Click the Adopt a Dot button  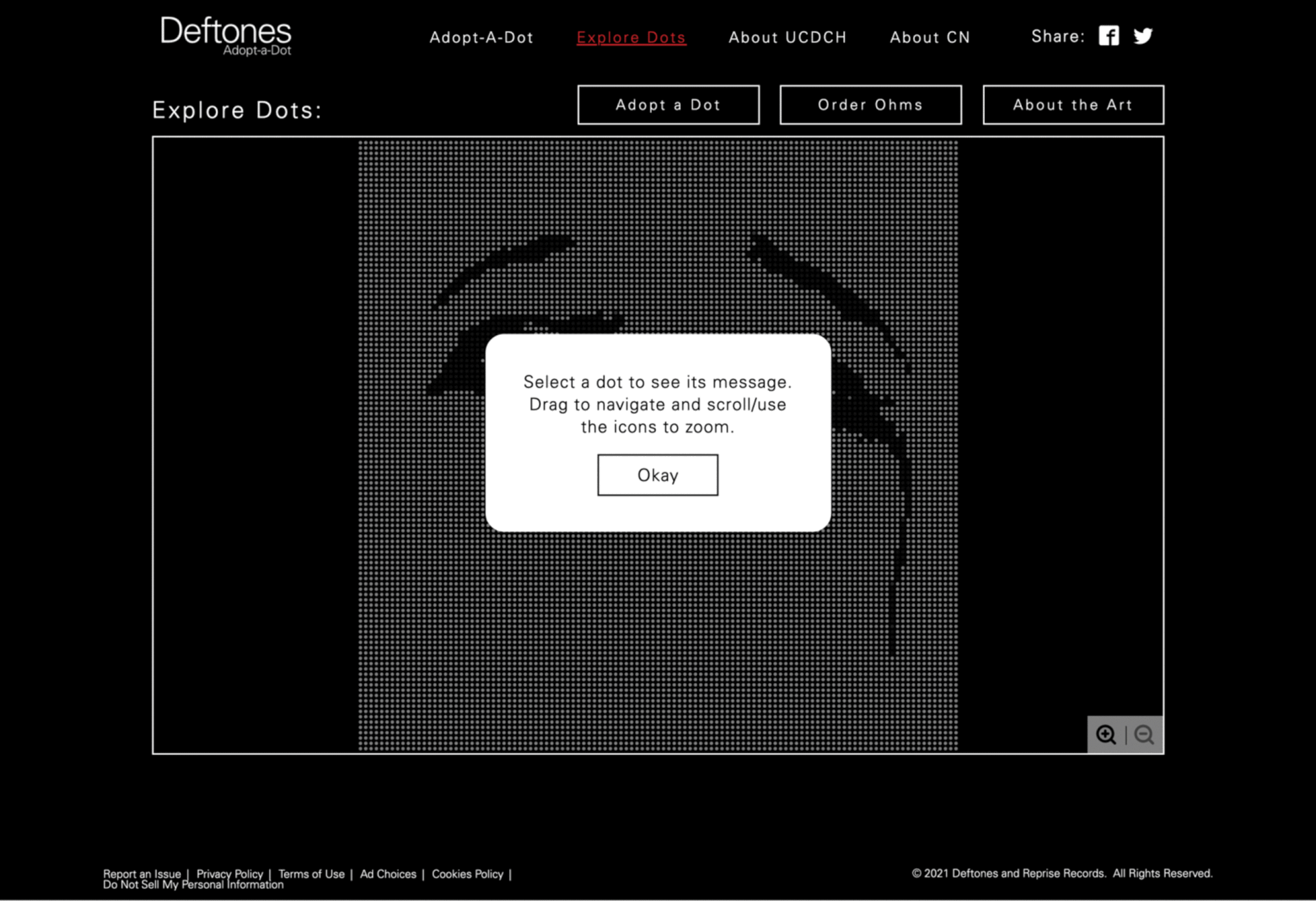click(668, 105)
